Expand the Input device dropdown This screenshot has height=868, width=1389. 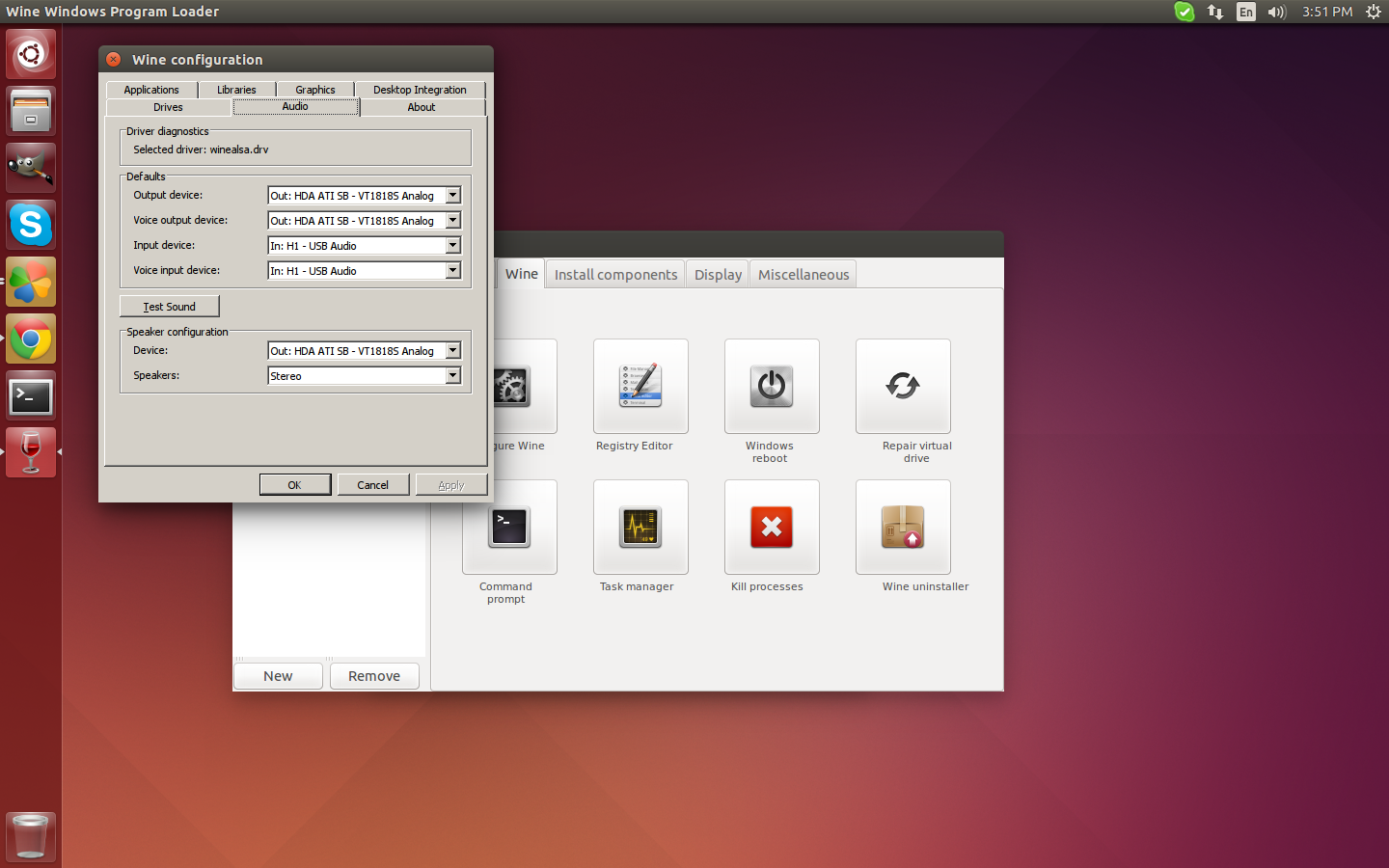[x=452, y=245]
